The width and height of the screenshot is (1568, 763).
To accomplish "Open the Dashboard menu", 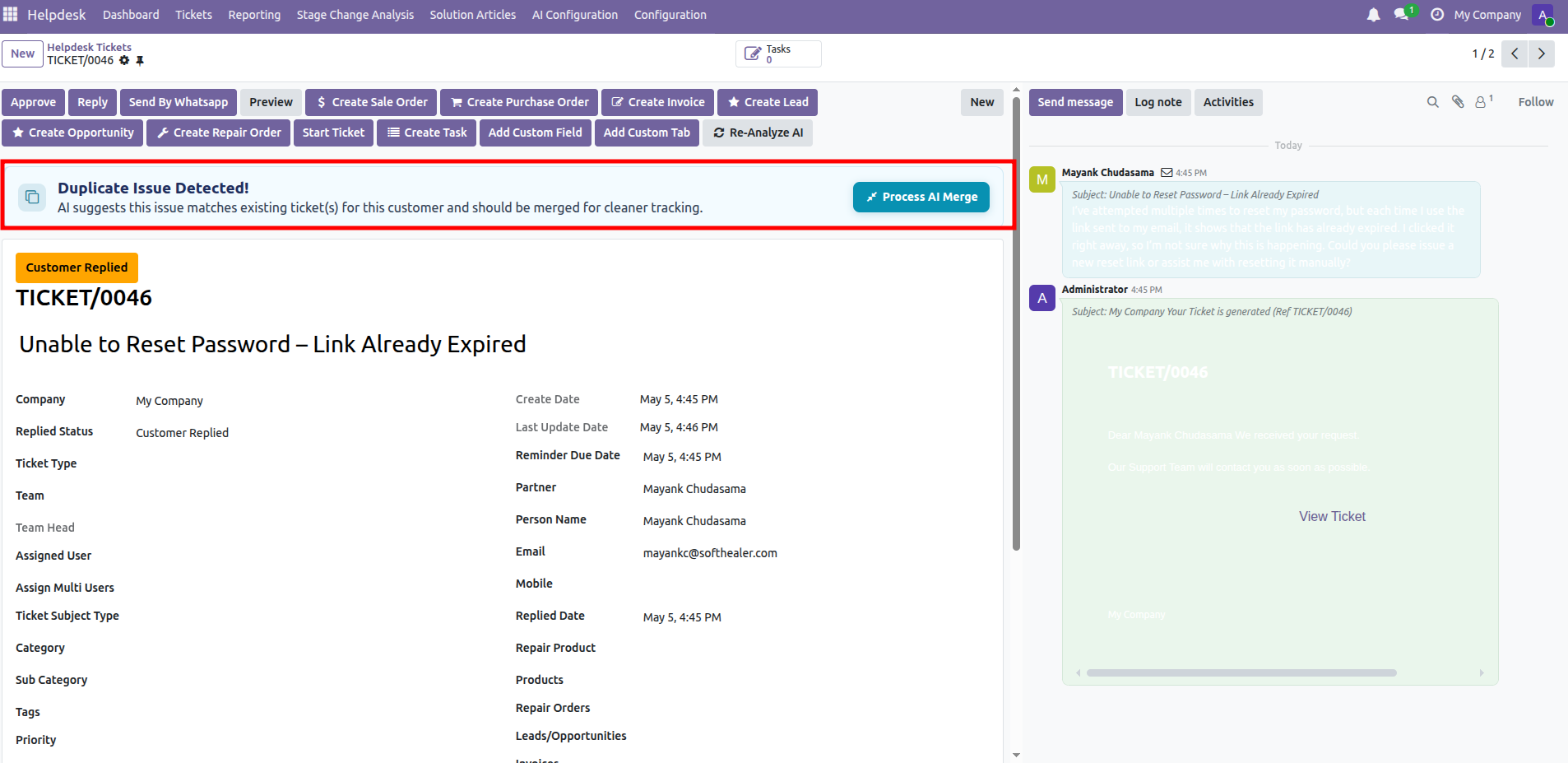I will (131, 15).
